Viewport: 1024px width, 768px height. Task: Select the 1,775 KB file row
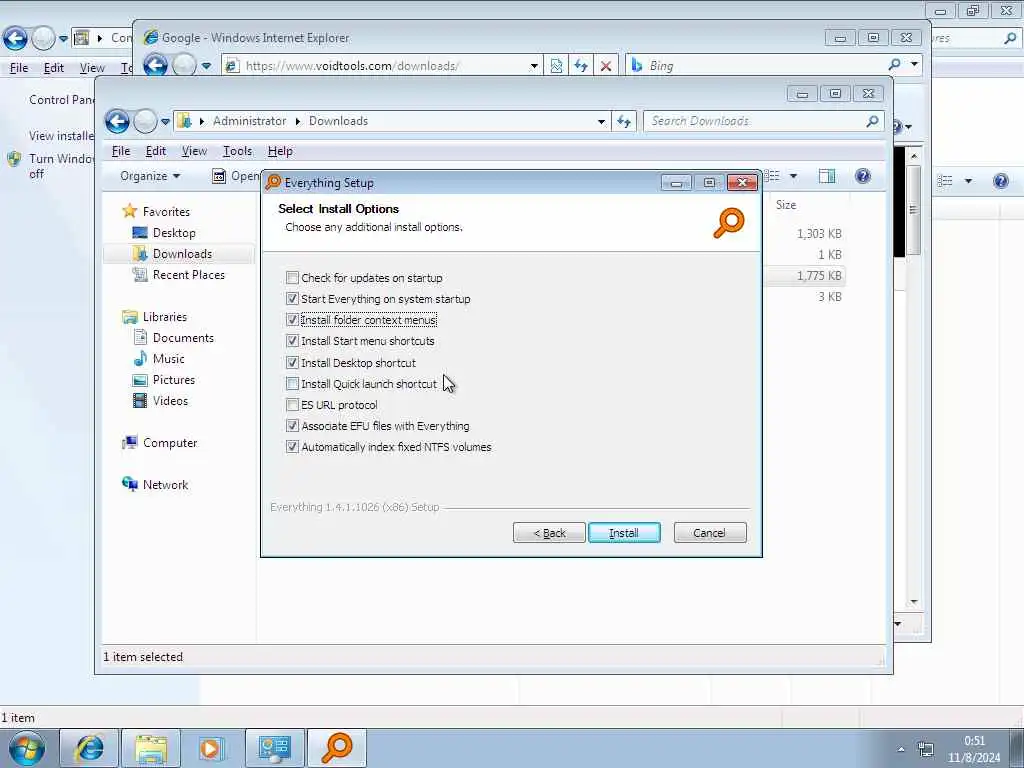(x=805, y=276)
